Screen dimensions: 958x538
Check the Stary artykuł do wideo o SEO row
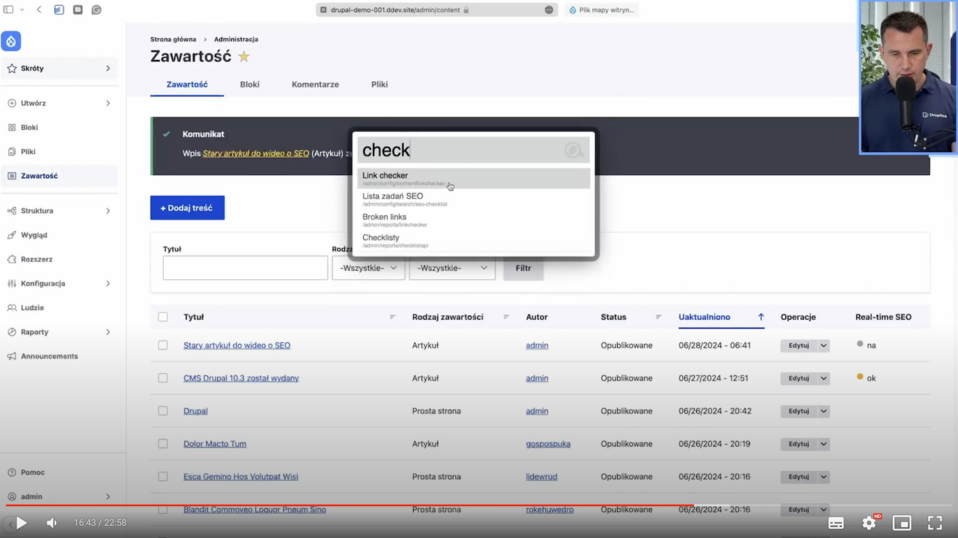(x=163, y=345)
